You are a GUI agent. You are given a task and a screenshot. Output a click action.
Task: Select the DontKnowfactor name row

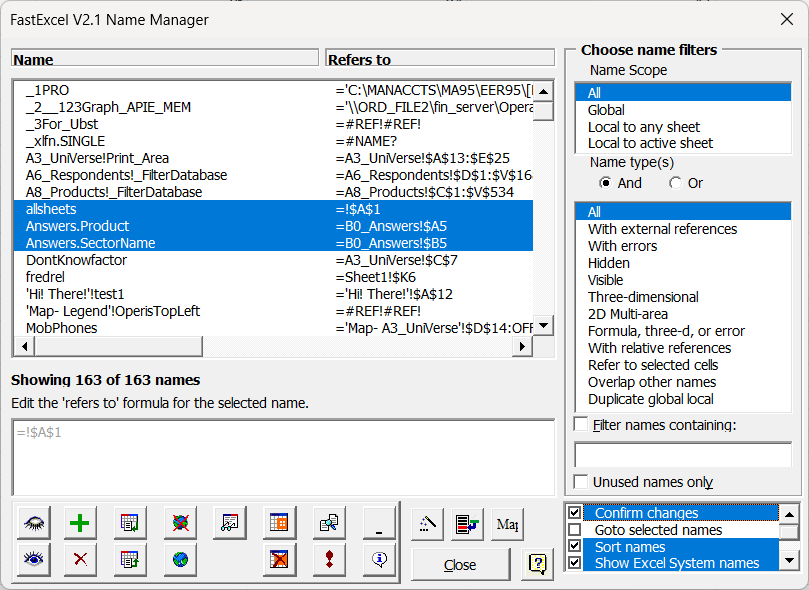point(273,260)
